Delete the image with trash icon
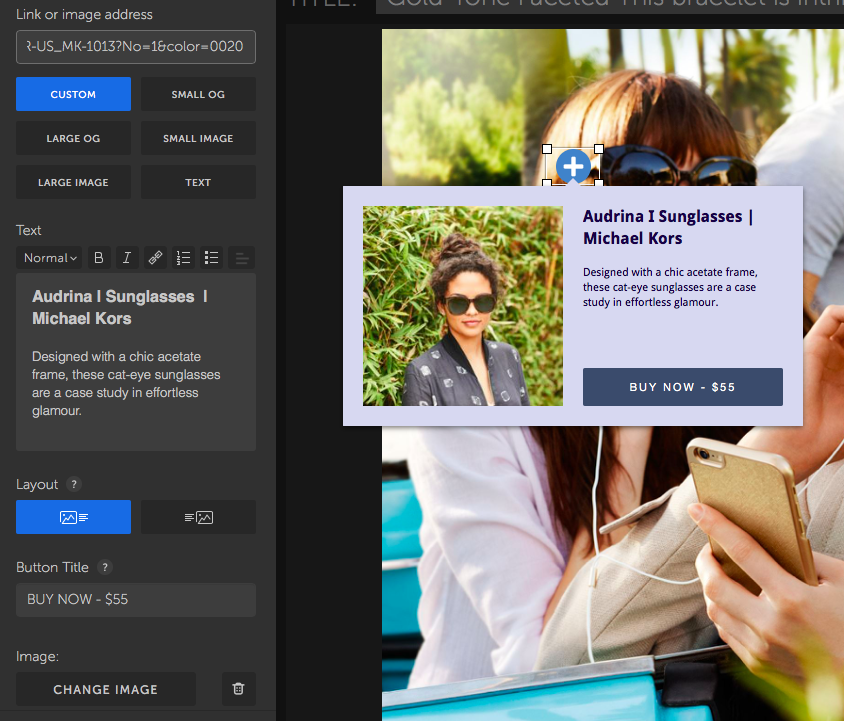The width and height of the screenshot is (844, 721). tap(238, 689)
